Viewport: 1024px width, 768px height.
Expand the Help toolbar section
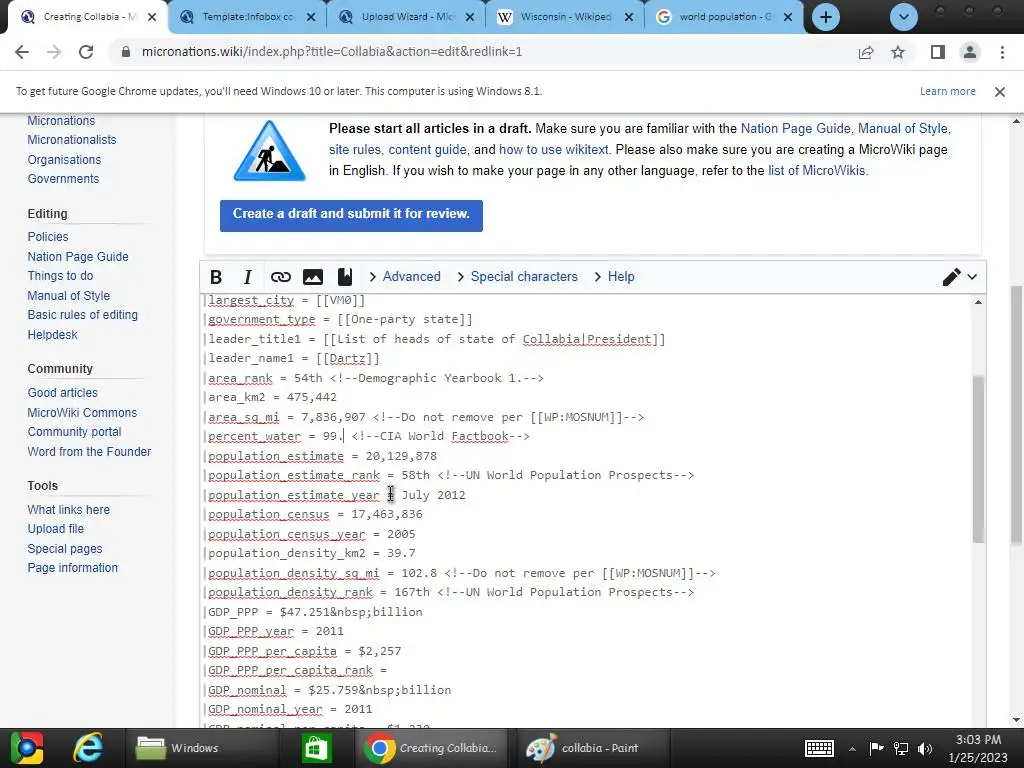614,277
